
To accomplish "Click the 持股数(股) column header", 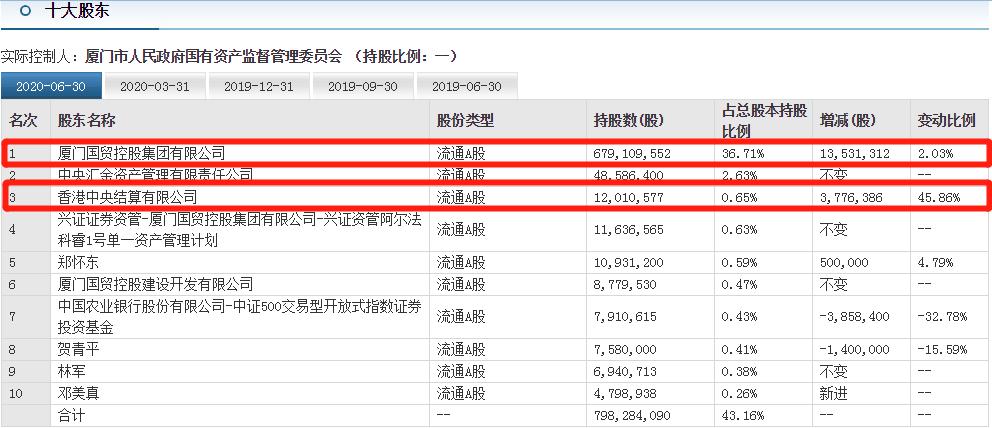I will click(x=629, y=121).
